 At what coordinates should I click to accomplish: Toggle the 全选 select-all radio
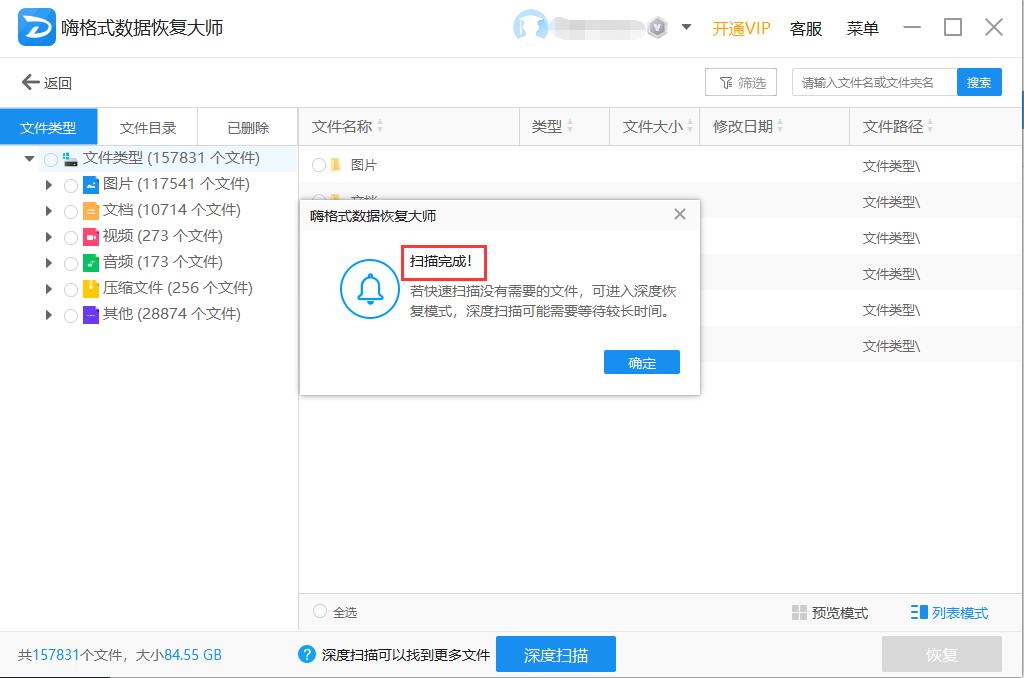click(319, 611)
